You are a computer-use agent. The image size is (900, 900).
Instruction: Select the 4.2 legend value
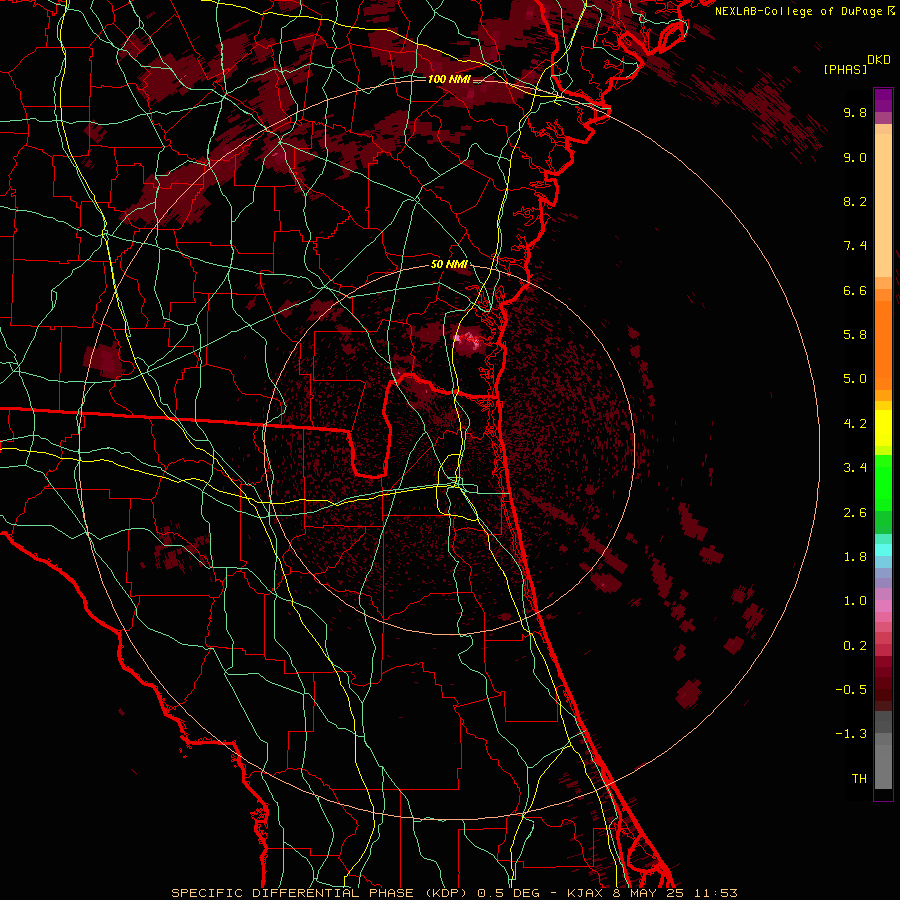[855, 424]
